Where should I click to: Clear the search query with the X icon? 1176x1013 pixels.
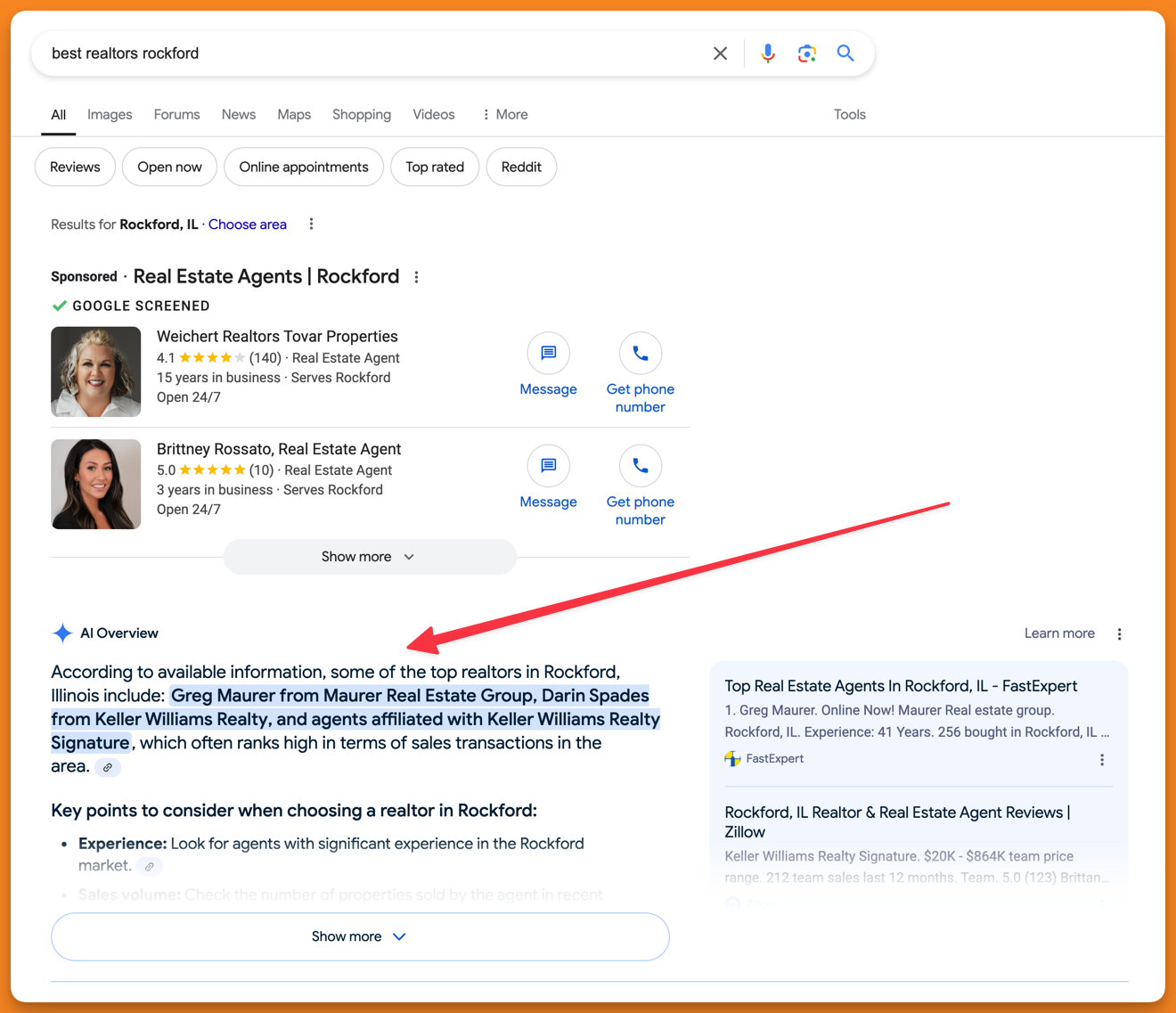point(720,53)
